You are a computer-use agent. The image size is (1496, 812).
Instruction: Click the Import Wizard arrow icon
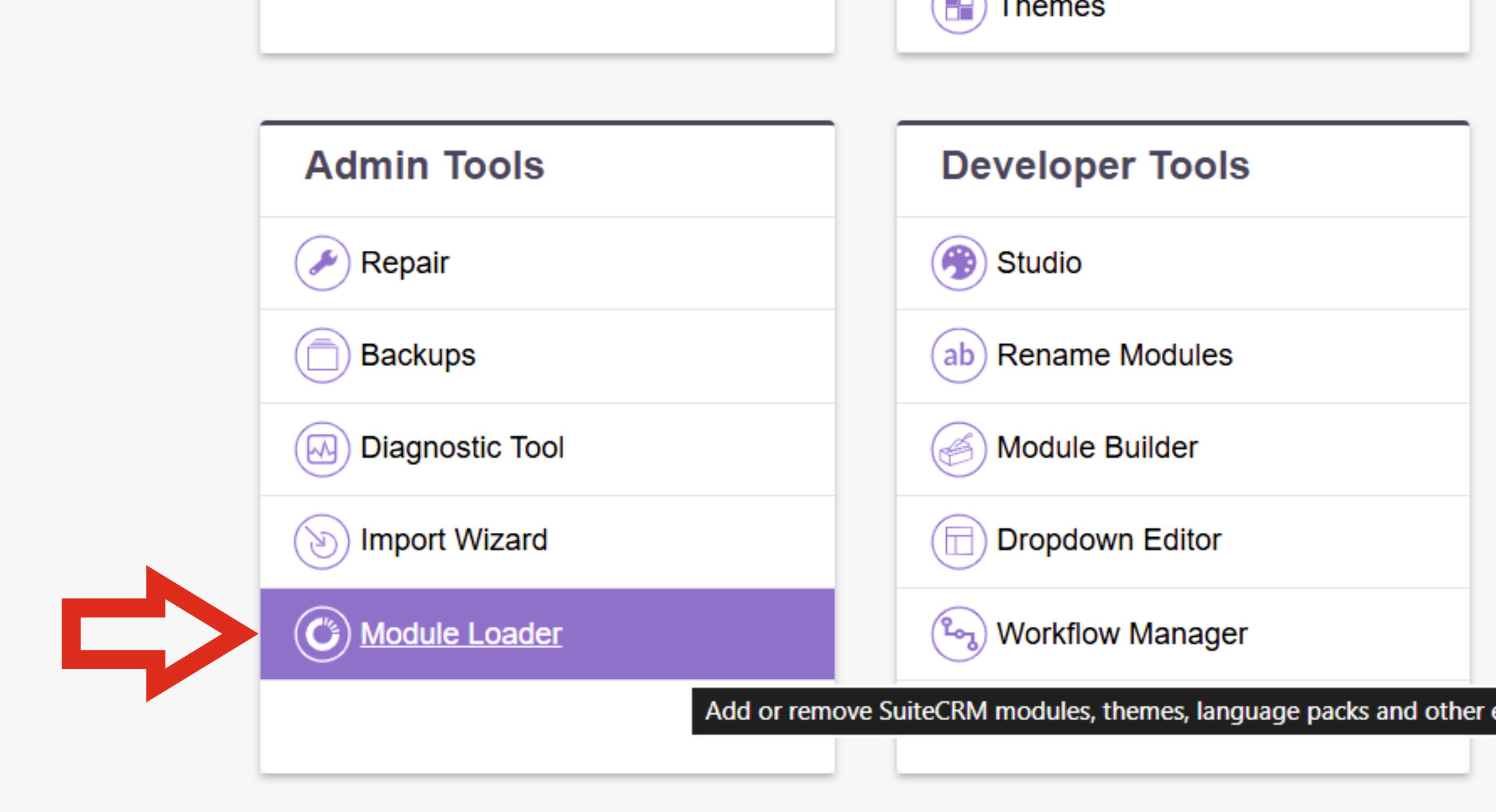322,541
